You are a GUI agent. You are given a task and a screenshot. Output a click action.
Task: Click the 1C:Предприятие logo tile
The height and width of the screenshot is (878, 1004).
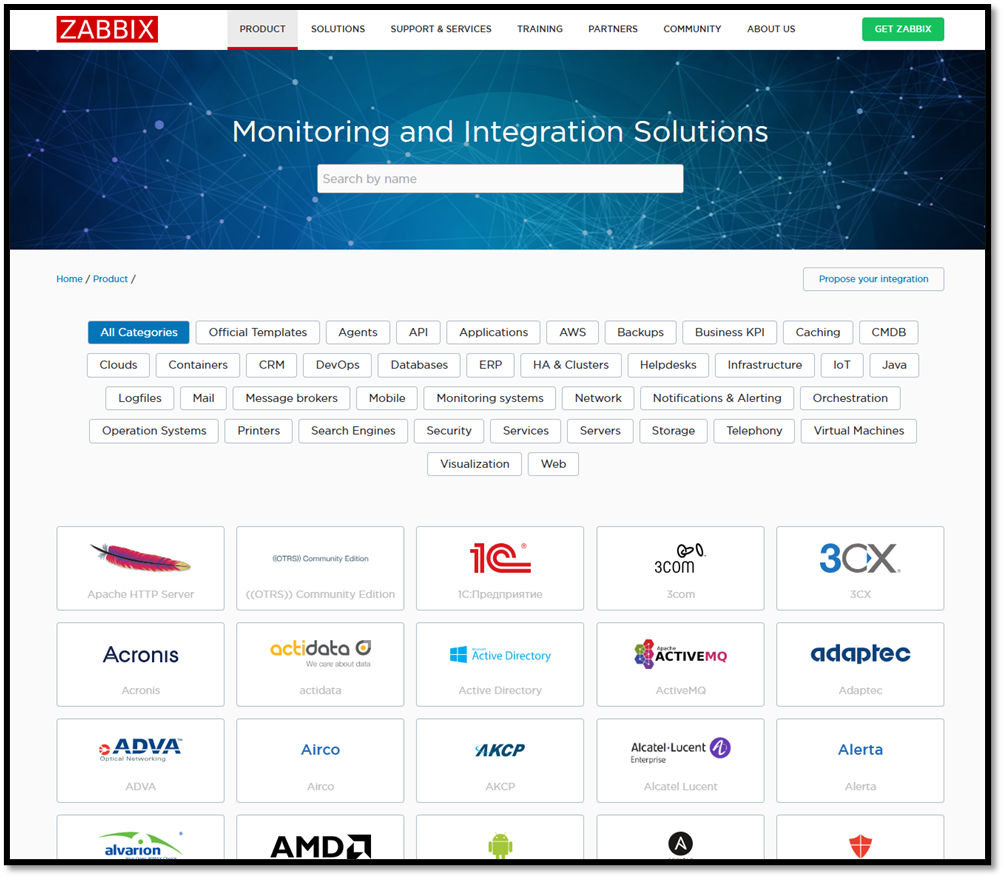[x=500, y=568]
